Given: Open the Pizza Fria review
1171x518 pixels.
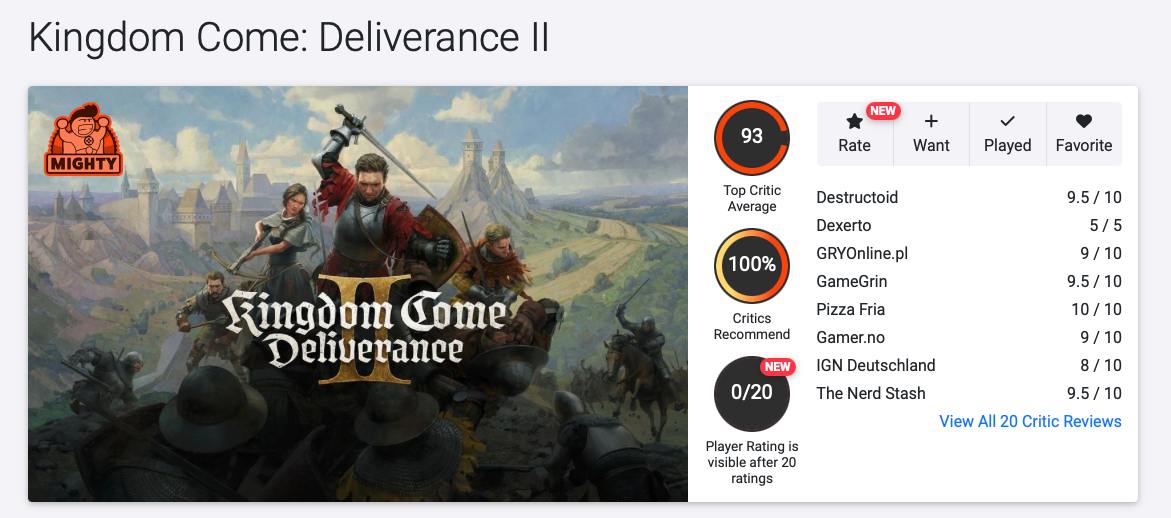Looking at the screenshot, I should click(x=851, y=309).
